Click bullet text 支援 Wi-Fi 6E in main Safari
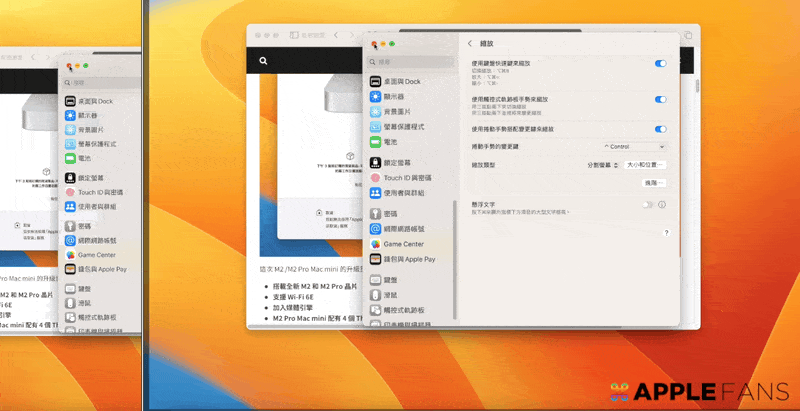The height and width of the screenshot is (411, 800). point(293,297)
